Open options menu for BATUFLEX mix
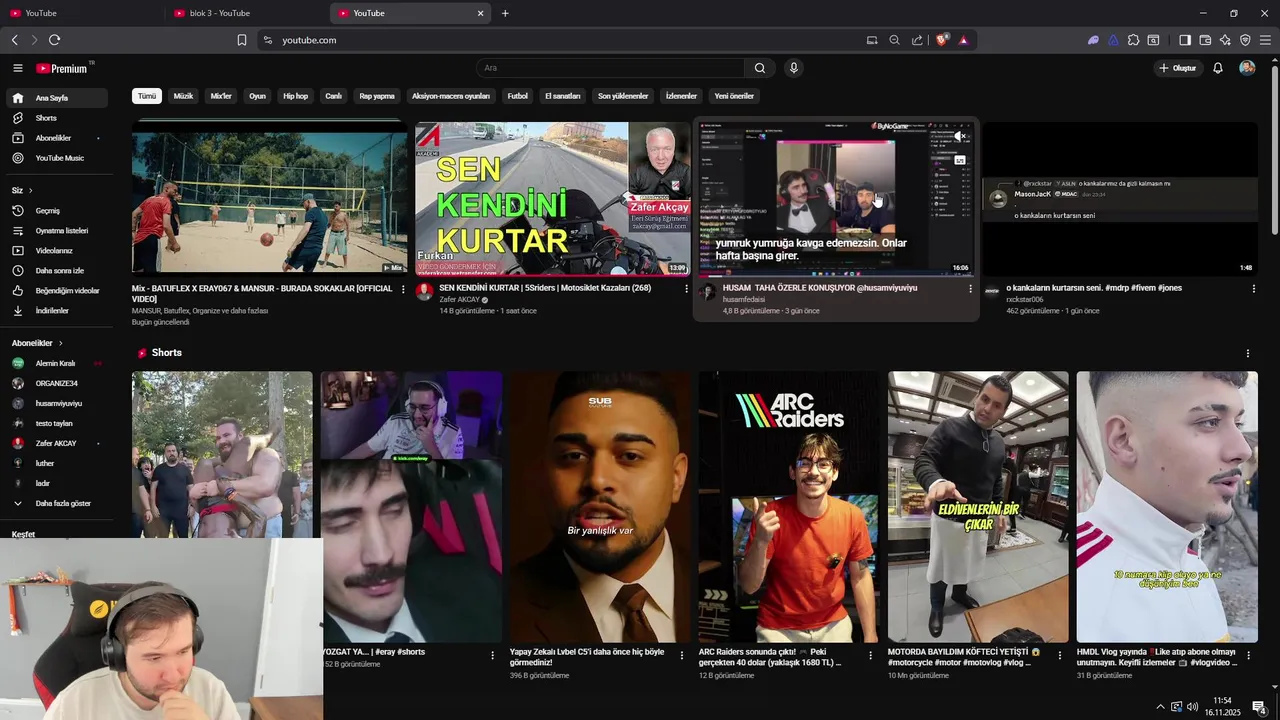This screenshot has width=1280, height=720. [403, 288]
